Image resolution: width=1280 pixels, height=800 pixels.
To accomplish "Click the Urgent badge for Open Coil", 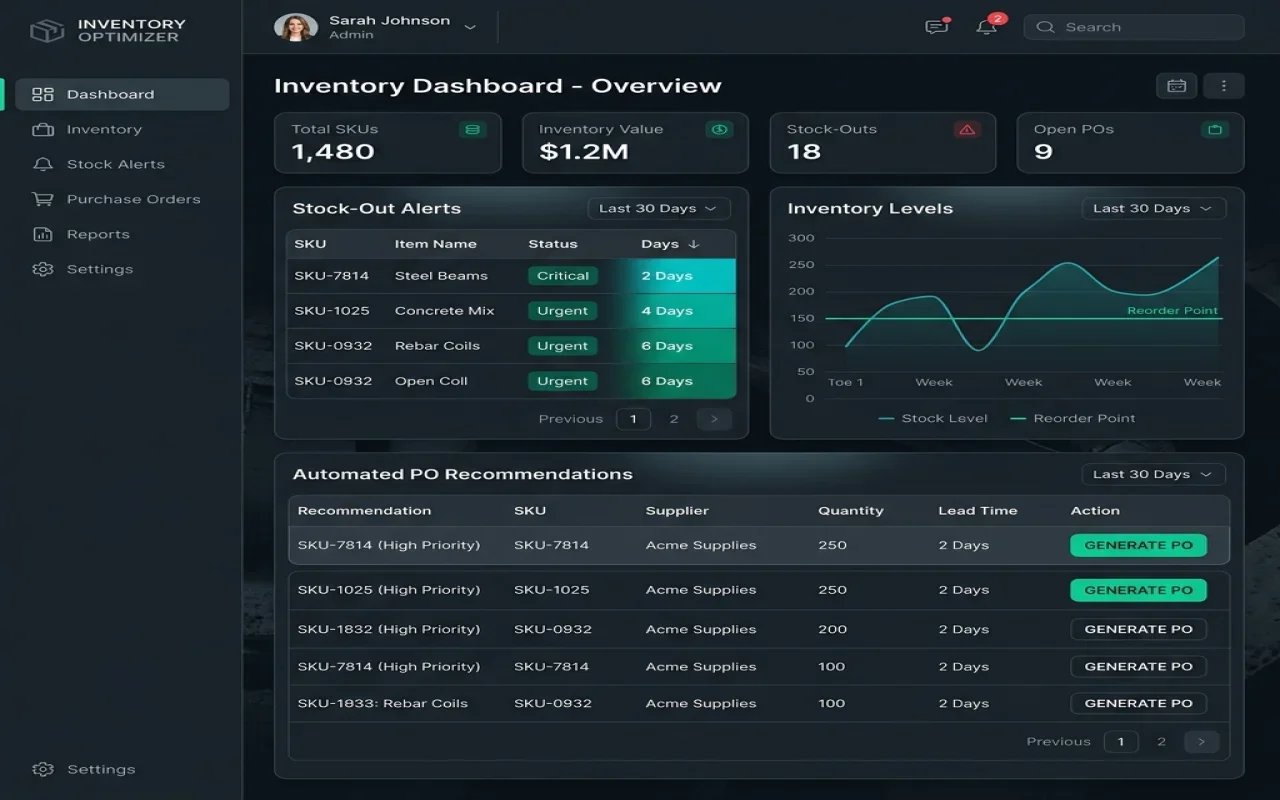I will (x=563, y=382).
